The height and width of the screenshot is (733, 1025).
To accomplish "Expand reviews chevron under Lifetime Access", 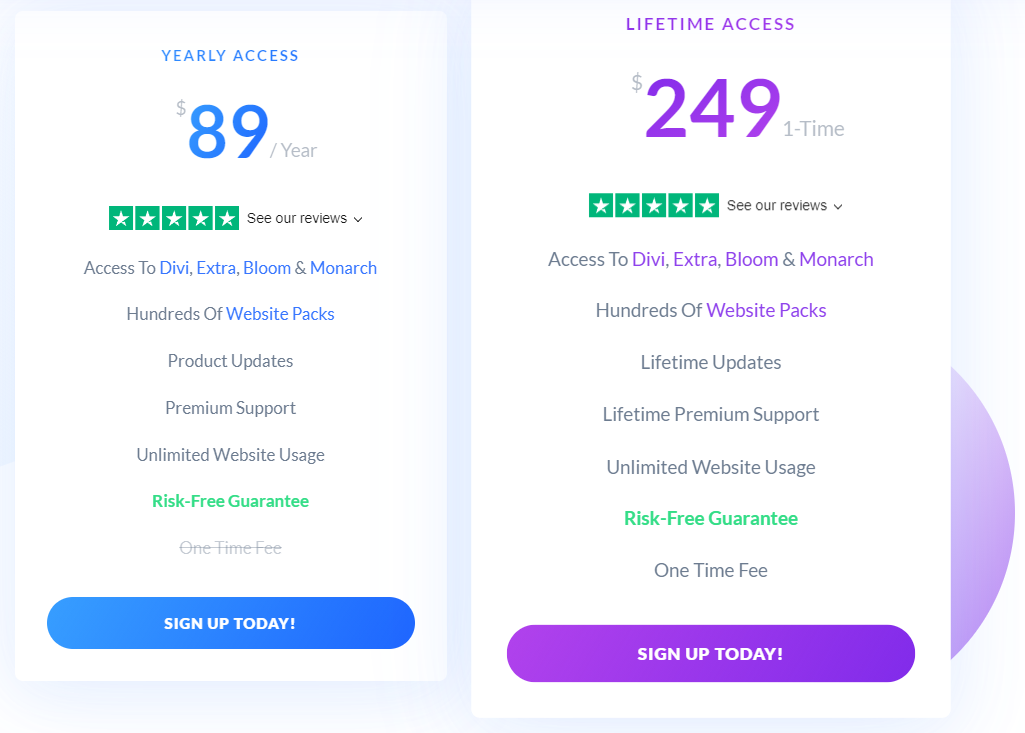I will click(837, 207).
